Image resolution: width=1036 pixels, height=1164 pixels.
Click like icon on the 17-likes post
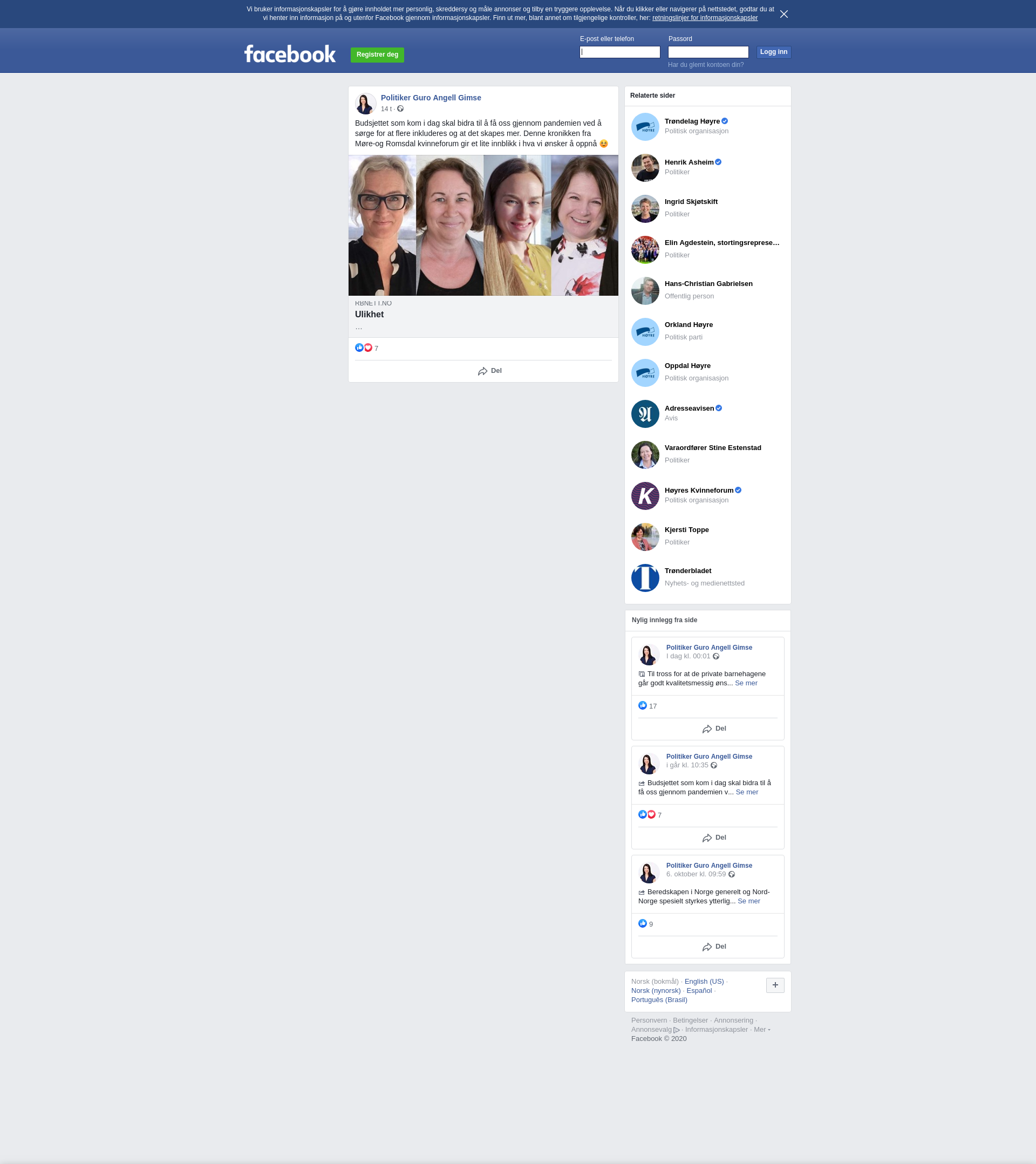(x=643, y=705)
